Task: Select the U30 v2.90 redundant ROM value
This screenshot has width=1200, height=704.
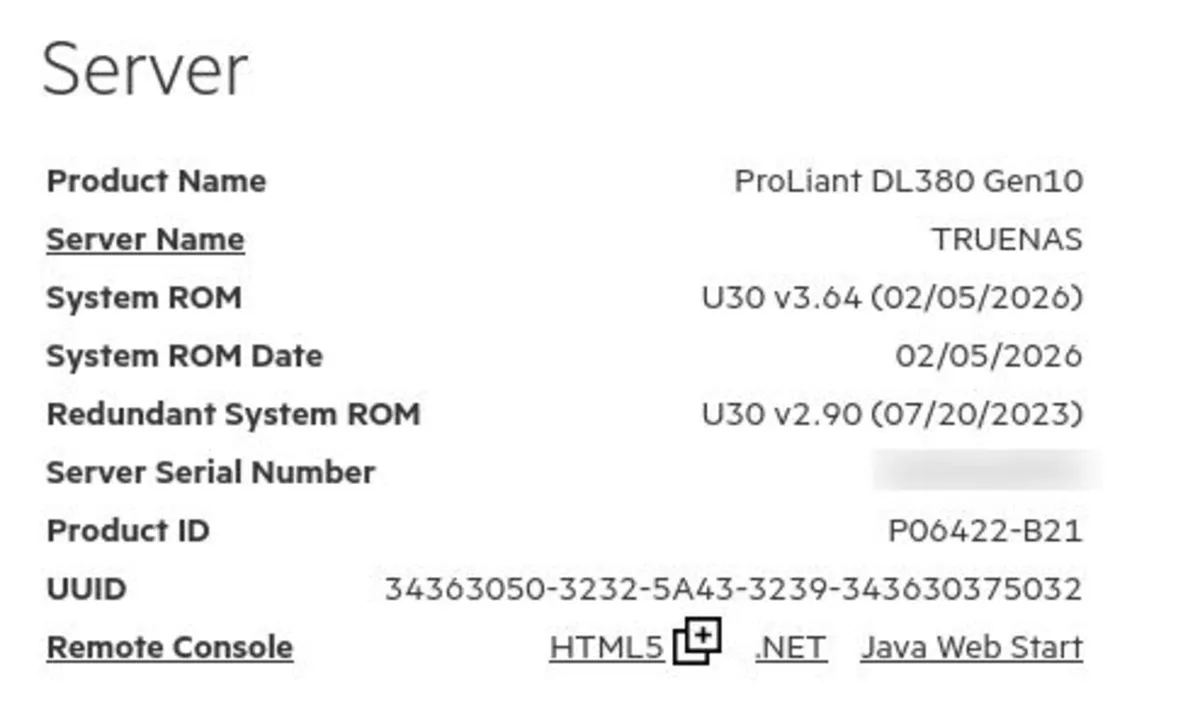Action: coord(893,413)
